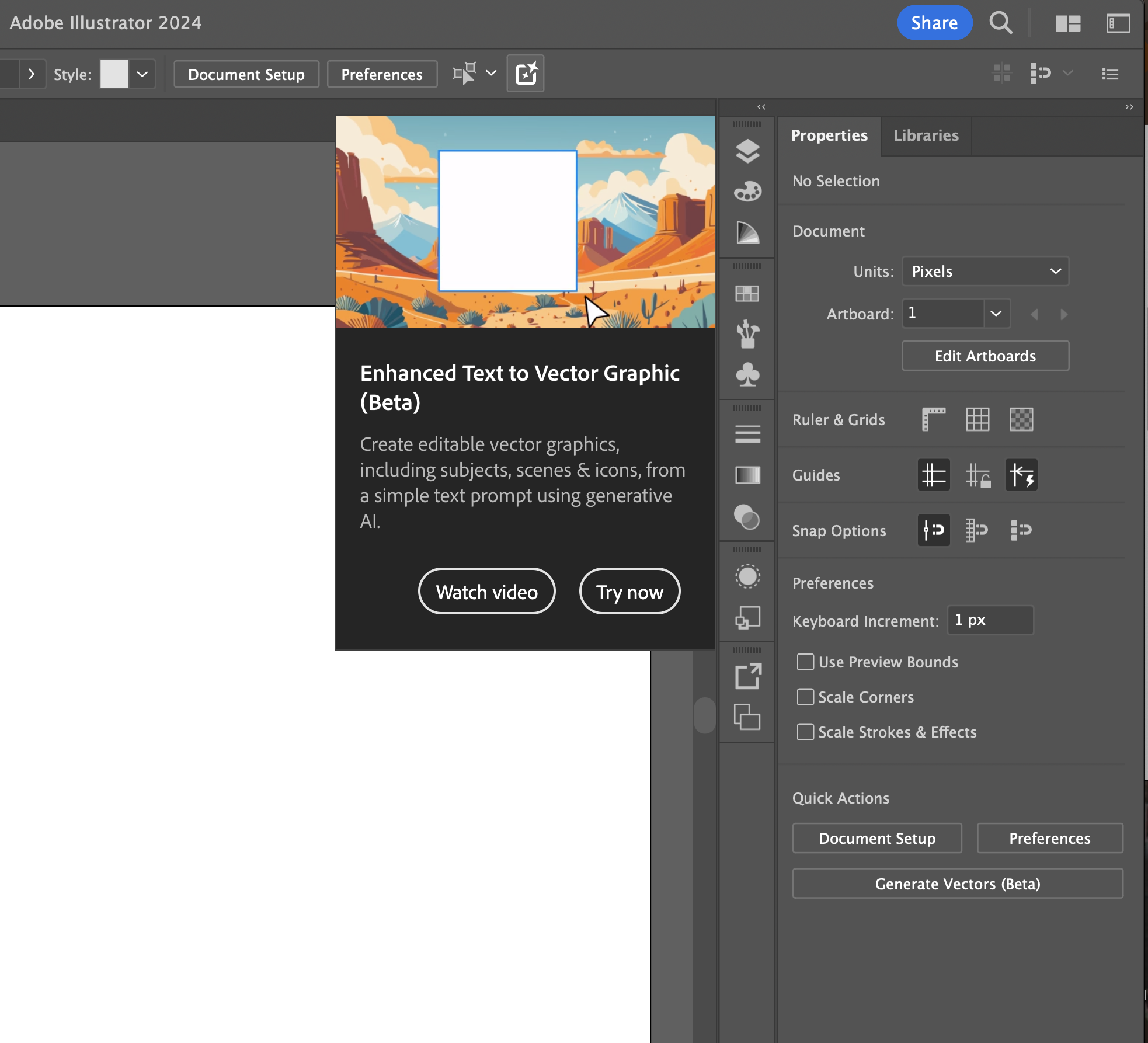Screen dimensions: 1148x1043
Task: Open the Layers panel icon
Action: [x=748, y=150]
